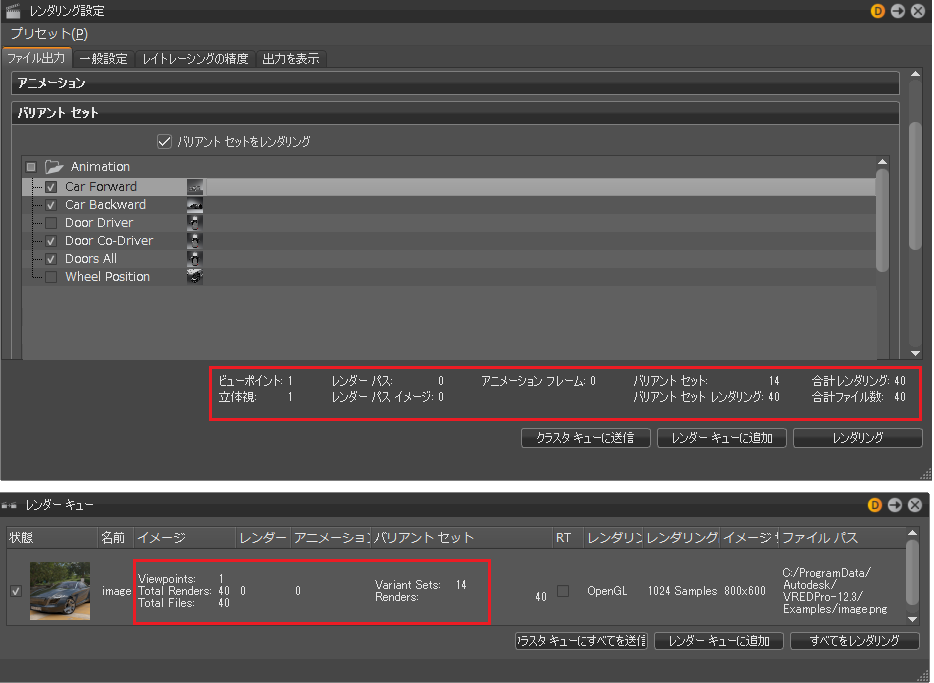Collapse the アニメーション section header

(x=455, y=83)
